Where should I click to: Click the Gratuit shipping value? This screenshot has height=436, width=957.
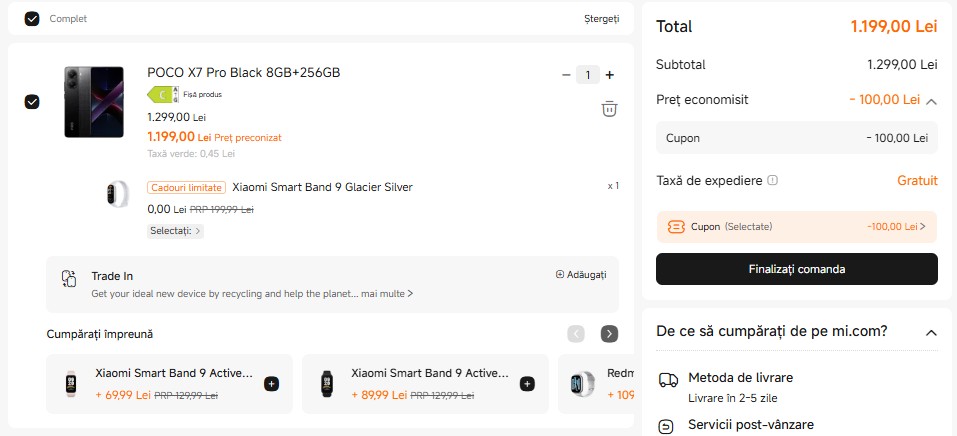tap(917, 181)
